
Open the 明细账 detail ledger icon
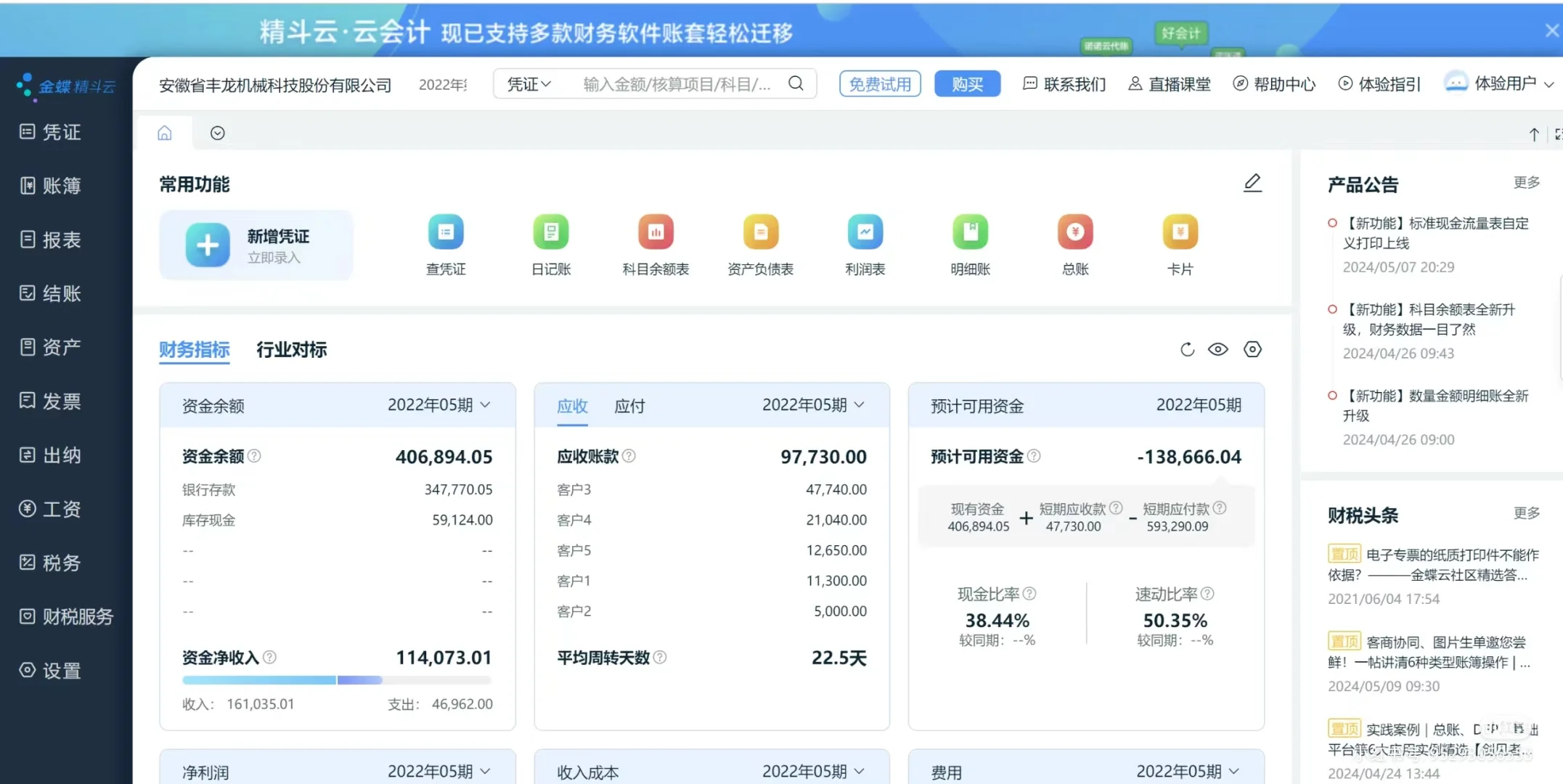click(x=970, y=232)
